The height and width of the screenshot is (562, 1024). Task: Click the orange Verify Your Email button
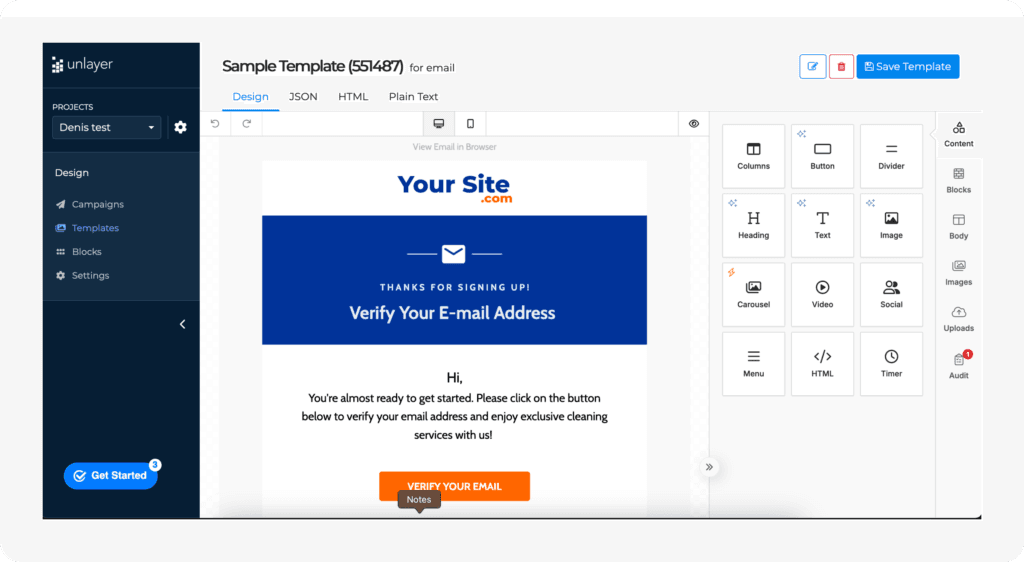tap(454, 486)
